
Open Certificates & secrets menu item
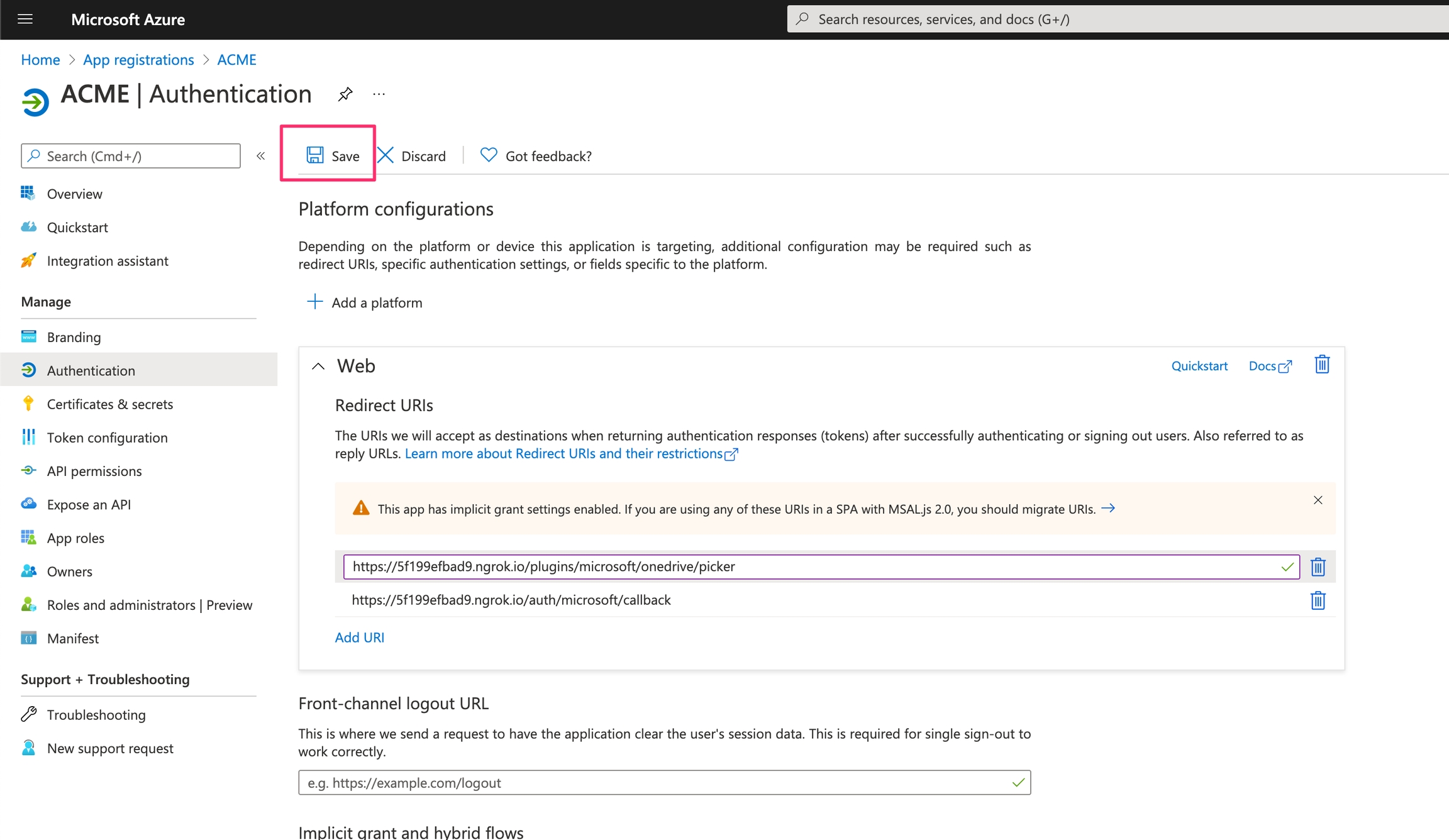(x=109, y=404)
